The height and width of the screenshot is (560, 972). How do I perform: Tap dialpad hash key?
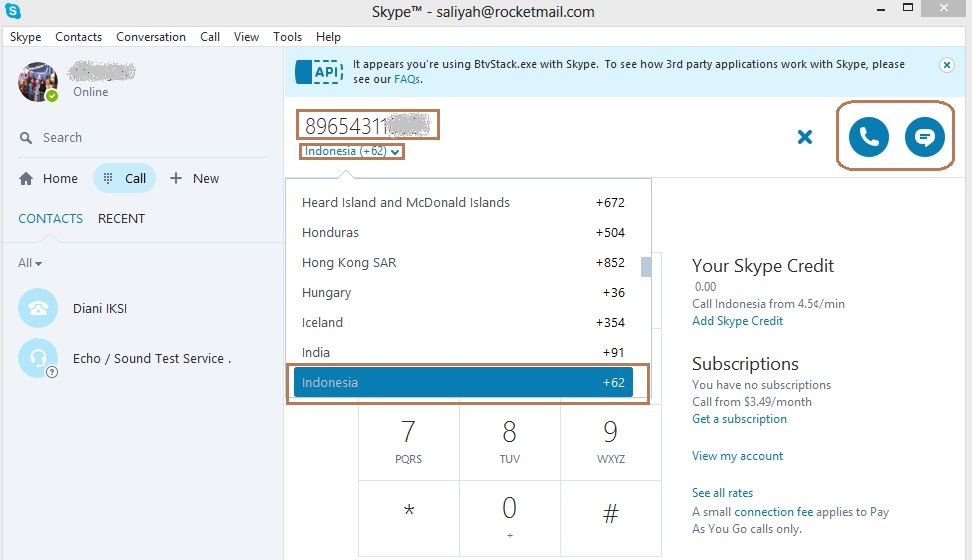pos(611,518)
